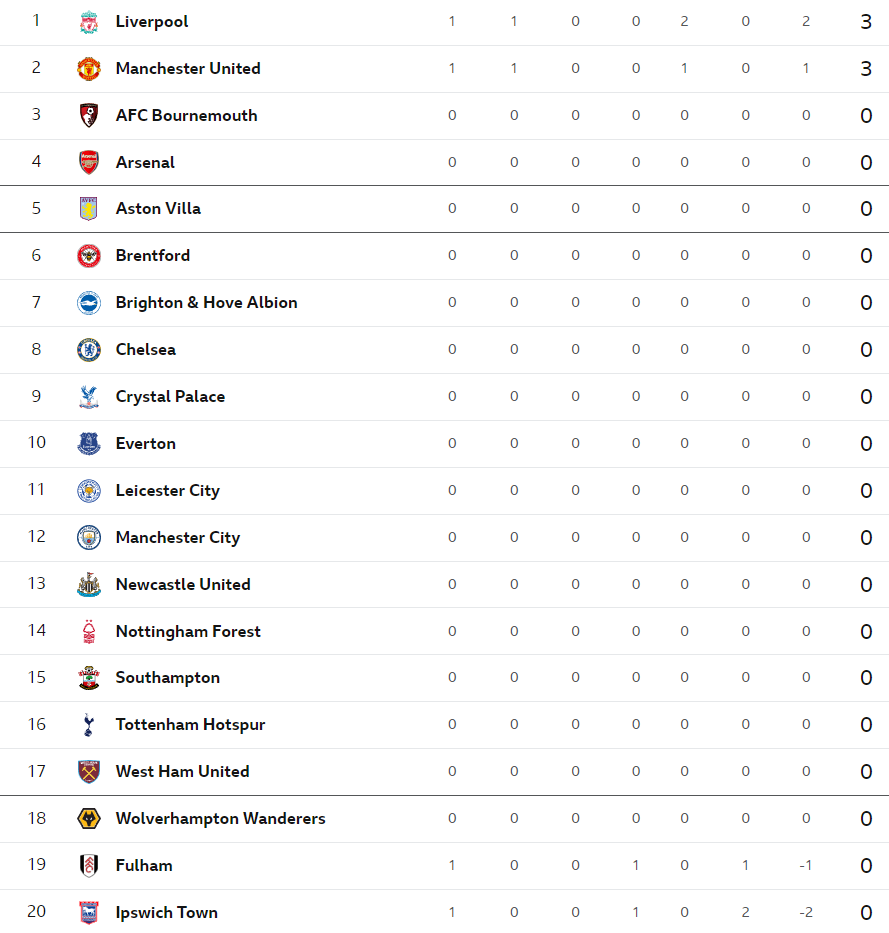Select the Arsenal crest icon
Image resolution: width=889 pixels, height=933 pixels.
[x=89, y=162]
